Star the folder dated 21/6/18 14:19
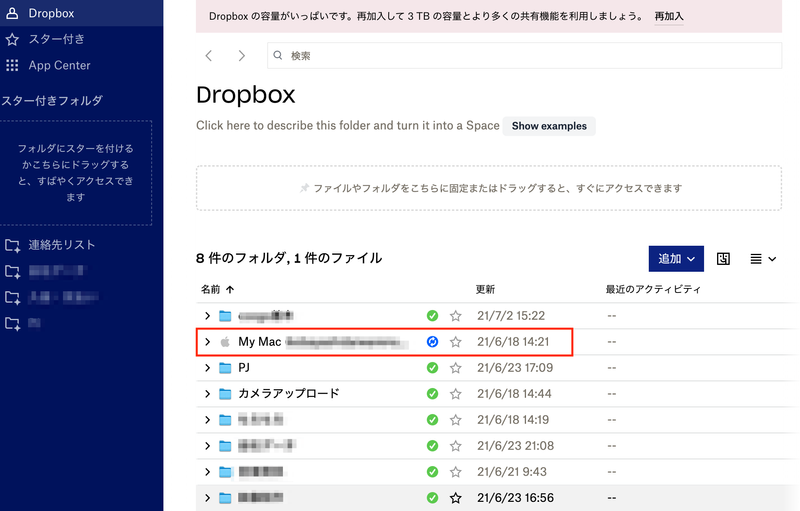Viewport: 800px width, 511px height. pos(456,420)
